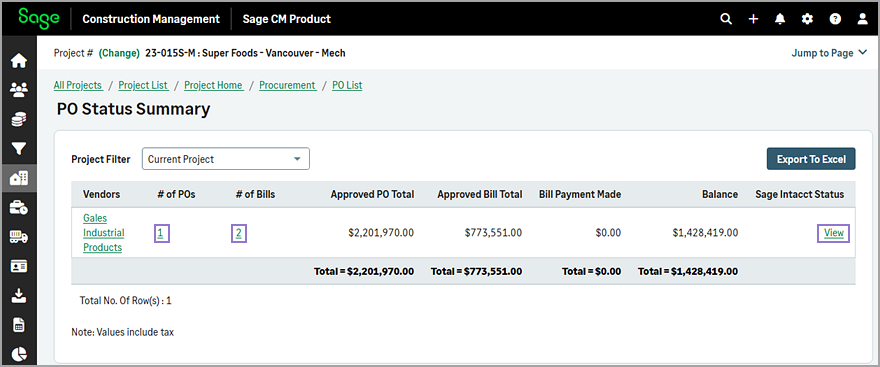Image resolution: width=880 pixels, height=367 pixels.
Task: Open notifications bell icon
Action: (780, 19)
